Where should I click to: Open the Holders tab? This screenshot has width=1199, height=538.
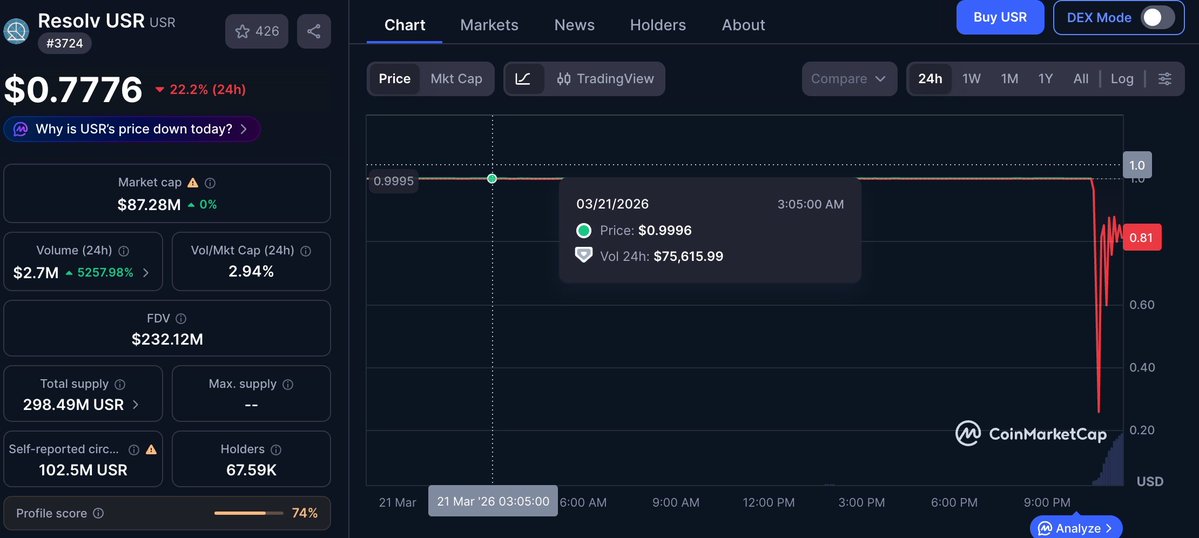pyautogui.click(x=658, y=24)
